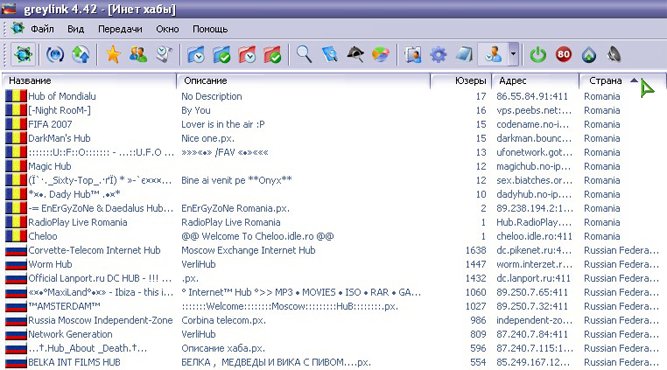
Task: Open favorite hubs with the star icon
Action: [x=113, y=54]
